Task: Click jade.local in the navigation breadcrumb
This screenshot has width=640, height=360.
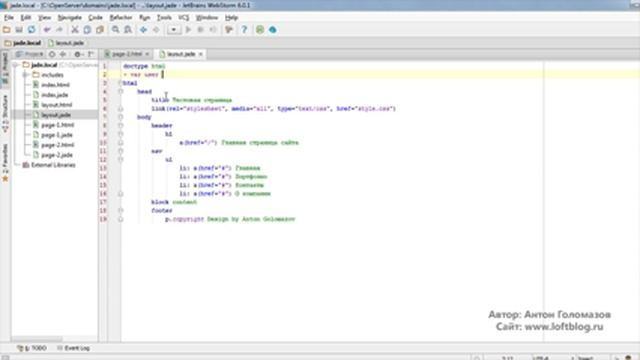Action: pyautogui.click(x=23, y=43)
